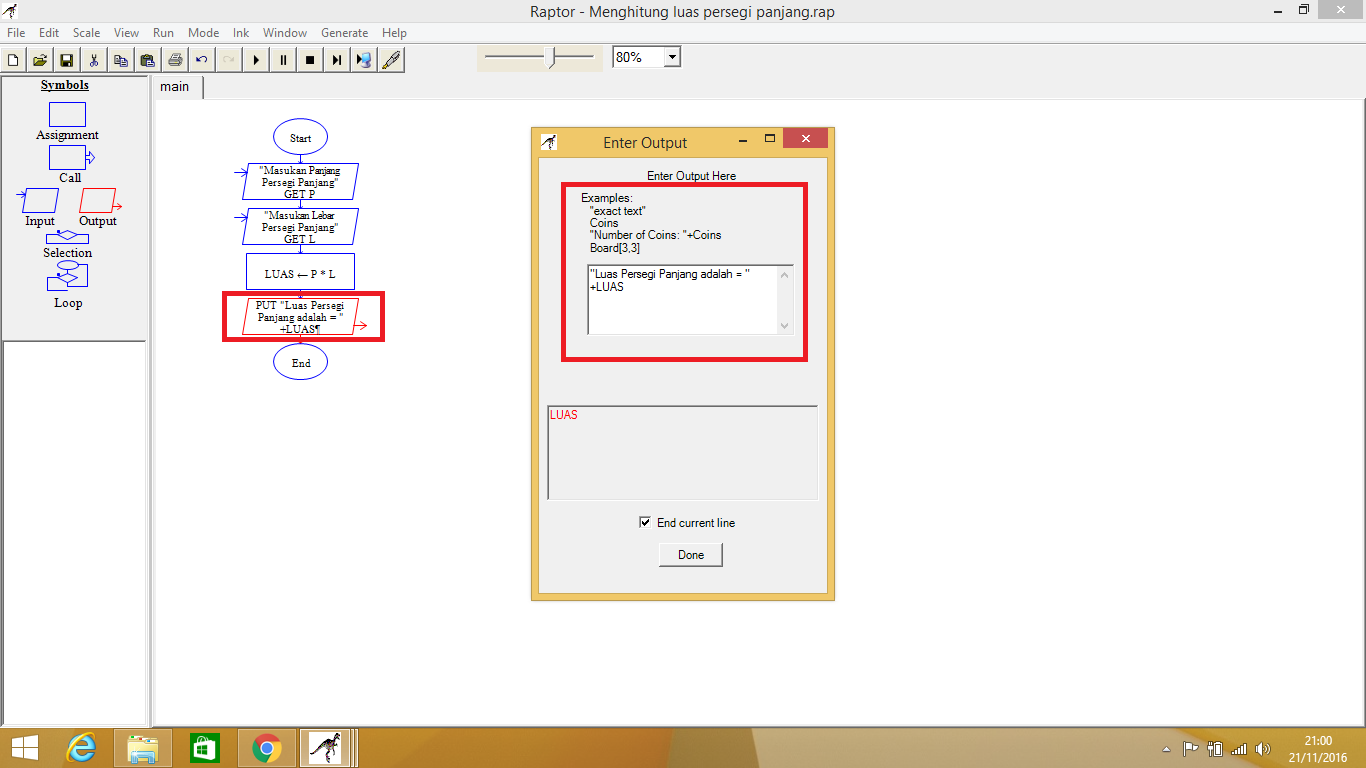
Task: Open the zoom percentage dropdown
Action: click(x=672, y=56)
